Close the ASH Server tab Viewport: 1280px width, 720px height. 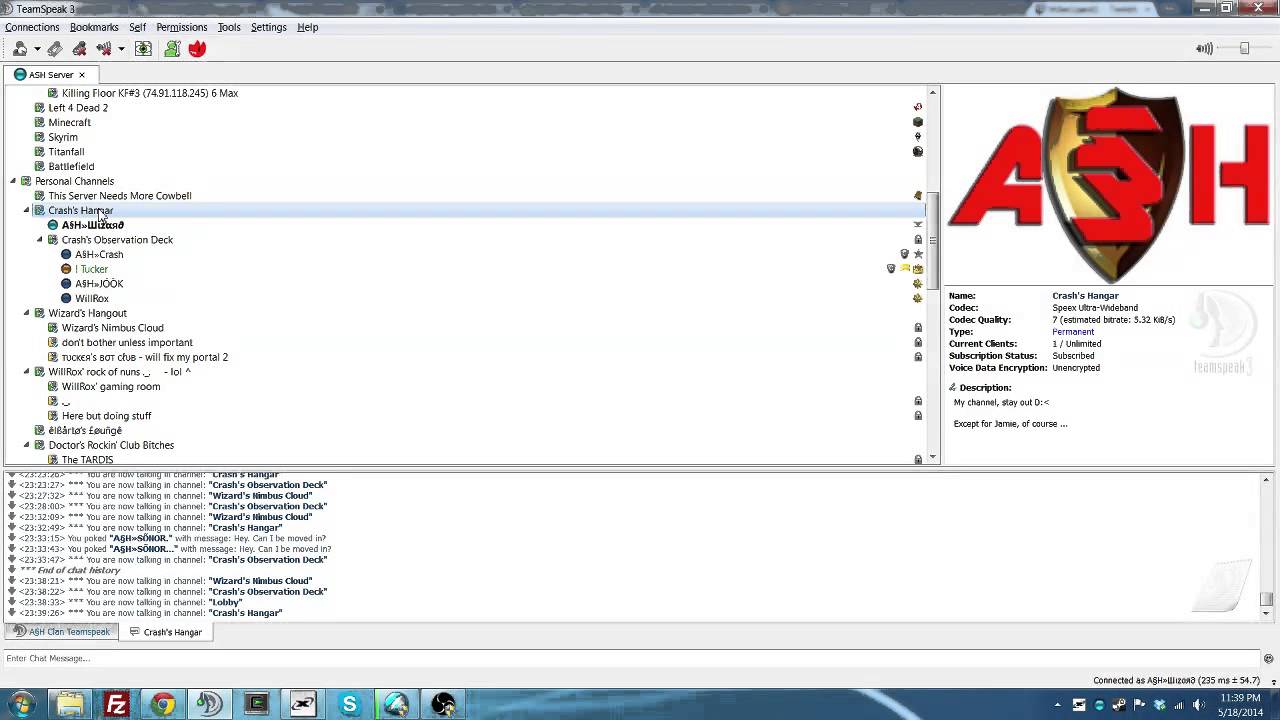pos(82,75)
